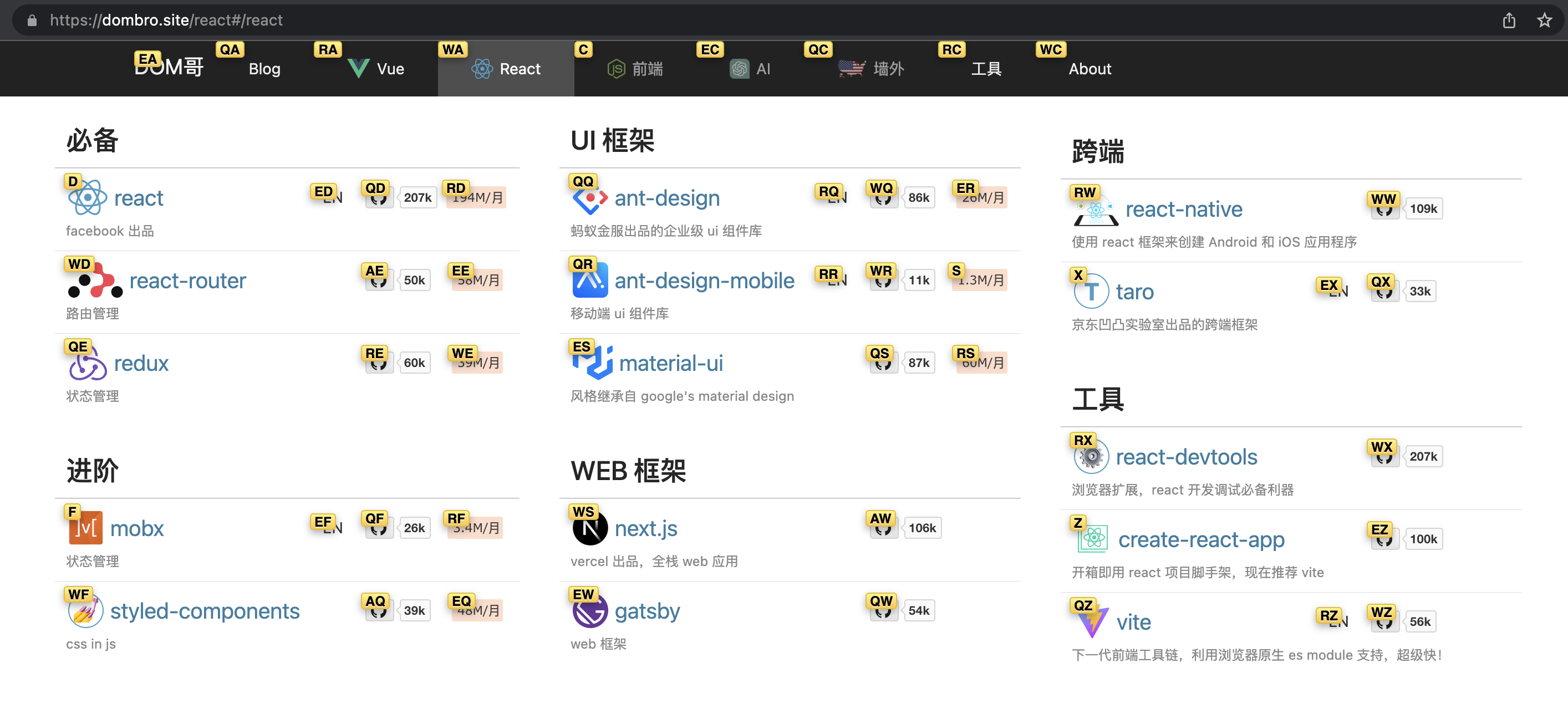Open the react-devtools link

1186,457
